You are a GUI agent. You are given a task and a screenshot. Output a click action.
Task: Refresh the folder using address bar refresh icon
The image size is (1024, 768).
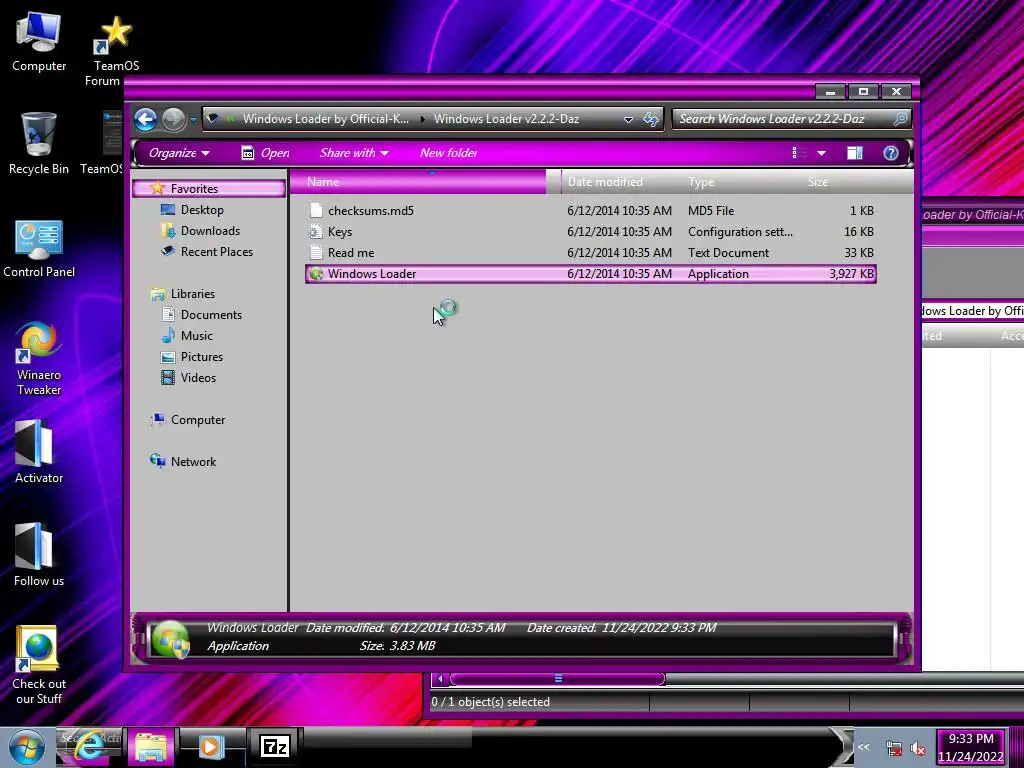coord(650,120)
